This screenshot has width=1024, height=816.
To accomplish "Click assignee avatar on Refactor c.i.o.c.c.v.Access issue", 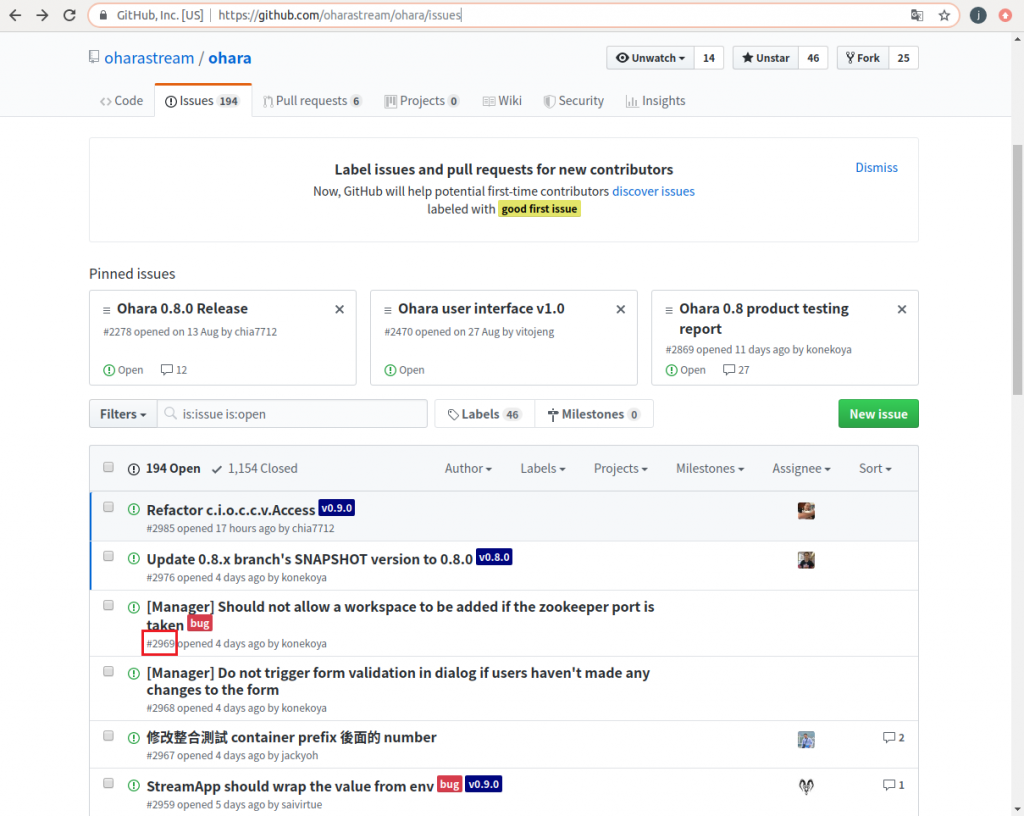I will click(x=806, y=510).
